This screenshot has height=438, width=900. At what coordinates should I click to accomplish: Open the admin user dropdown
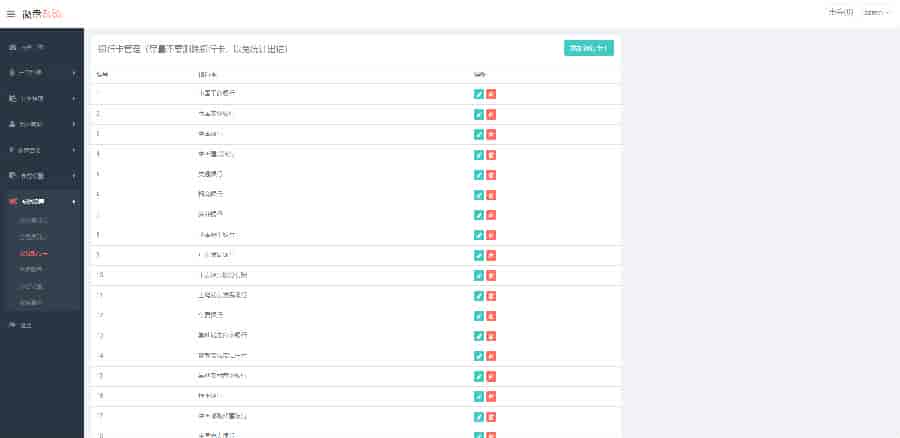876,13
